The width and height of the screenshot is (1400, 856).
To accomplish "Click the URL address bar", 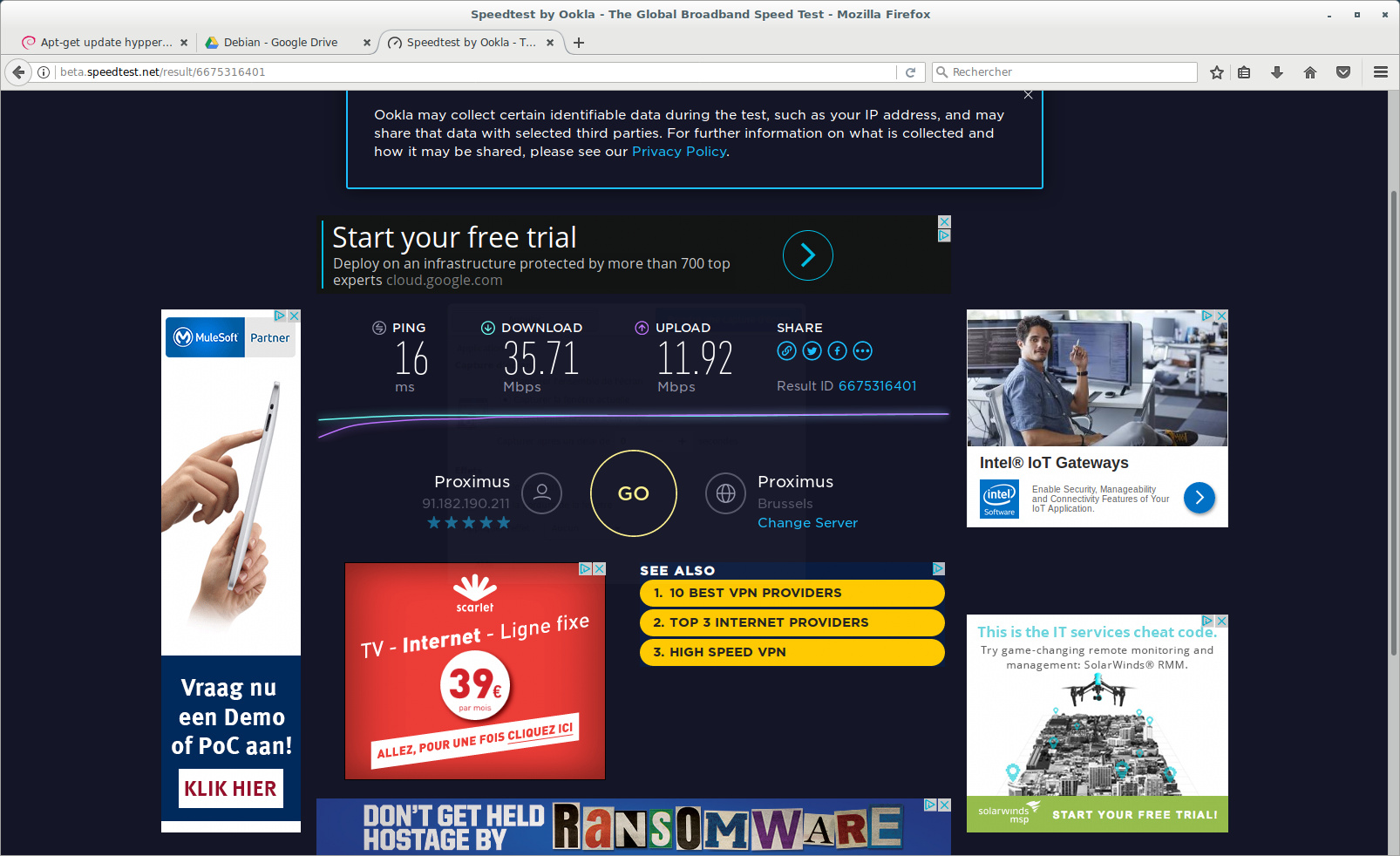I will point(475,72).
